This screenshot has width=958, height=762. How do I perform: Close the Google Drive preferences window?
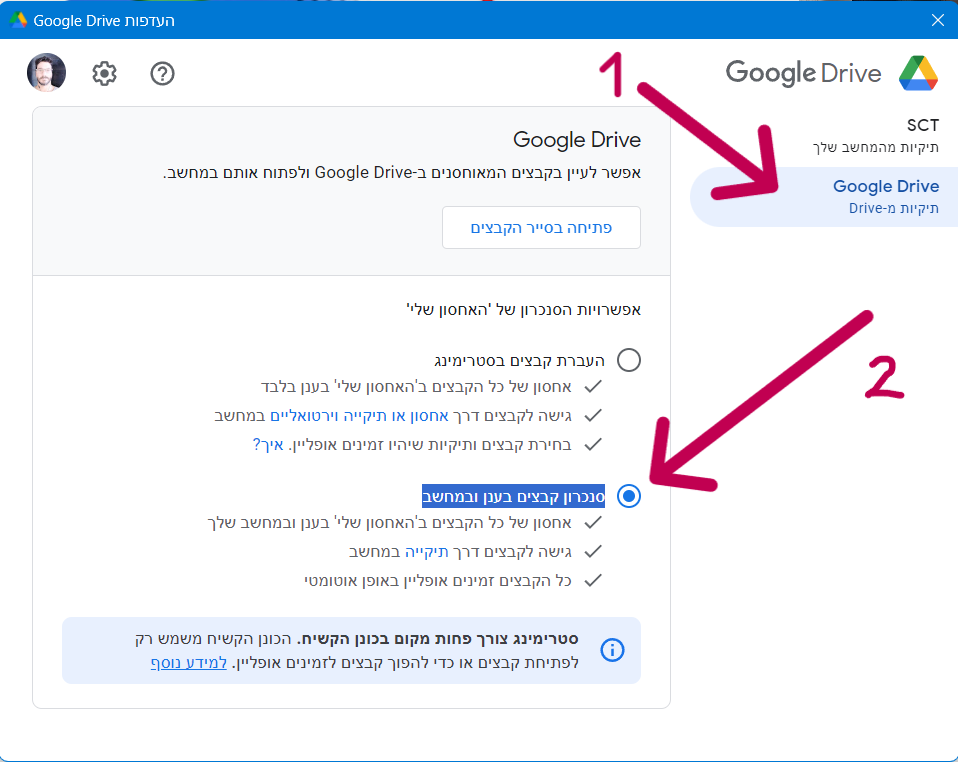coord(938,20)
